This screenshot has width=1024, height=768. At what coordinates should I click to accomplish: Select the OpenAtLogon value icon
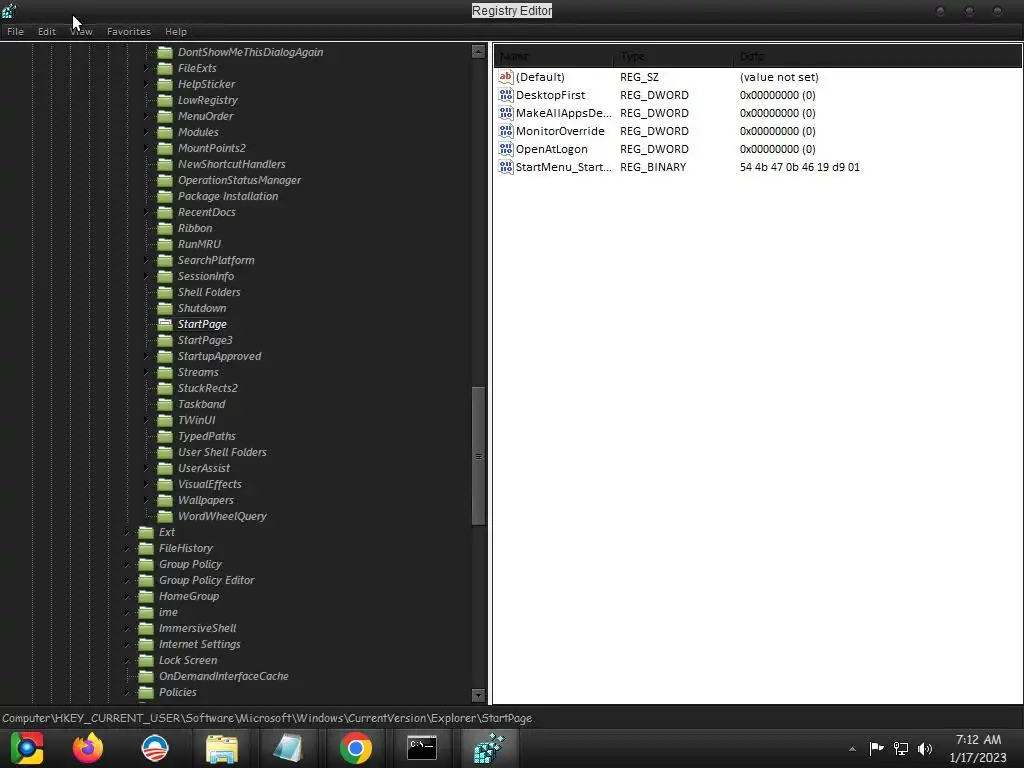[505, 149]
